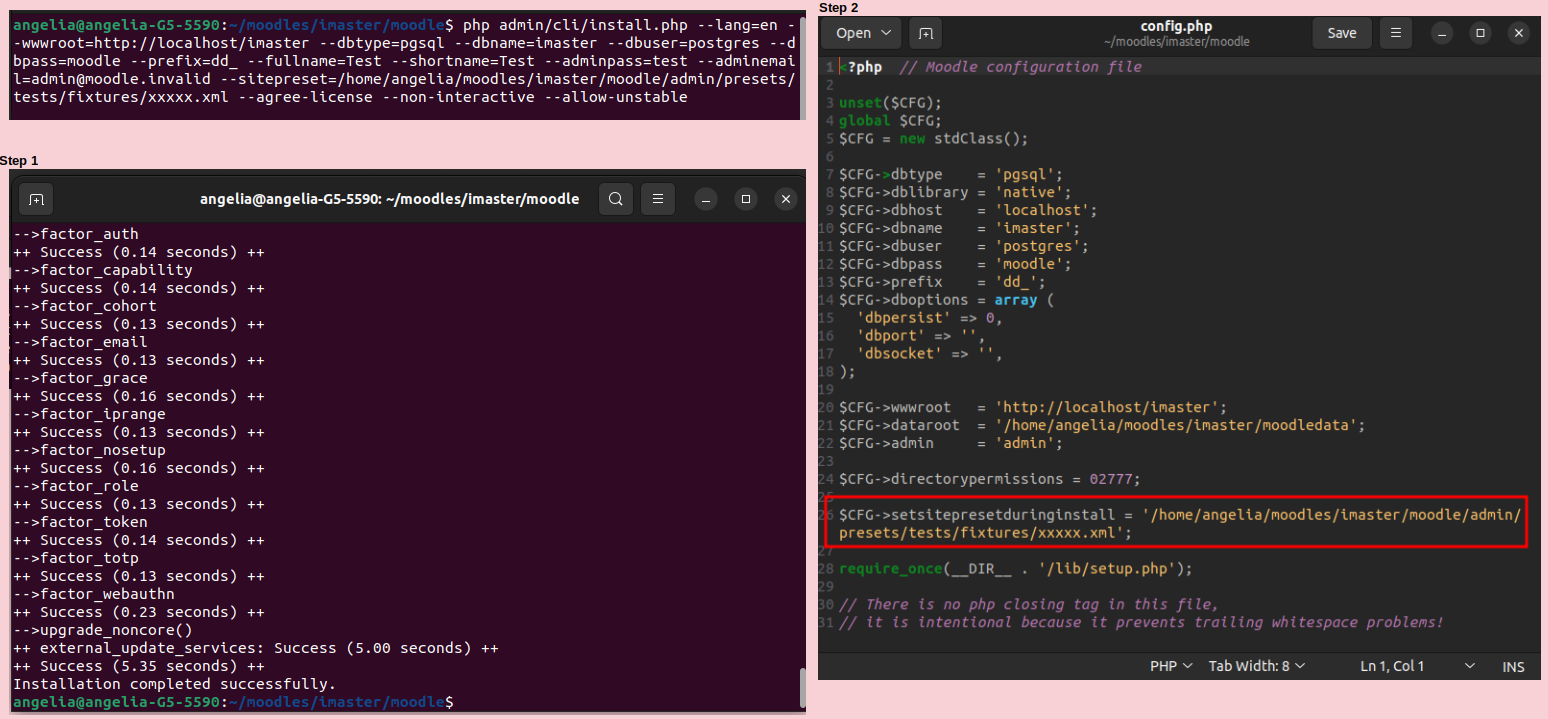
Task: Click the '-->factor_auth' terminal line
Action: [76, 234]
